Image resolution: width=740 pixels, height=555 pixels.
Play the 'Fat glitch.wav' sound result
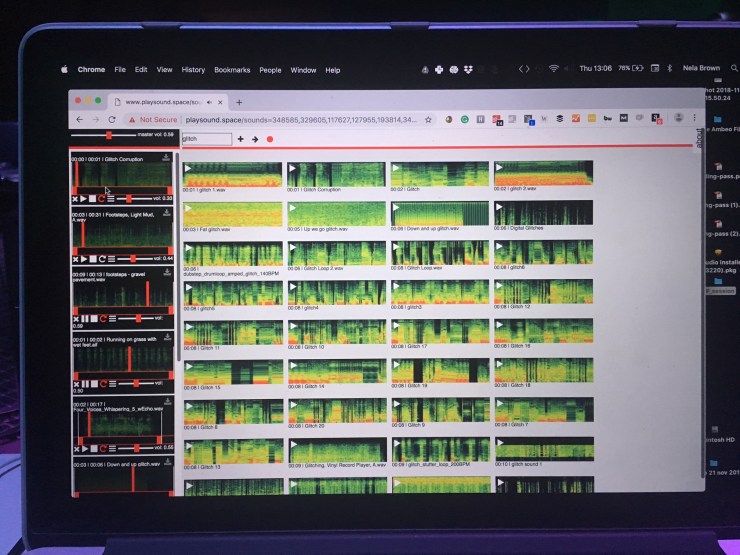click(190, 209)
